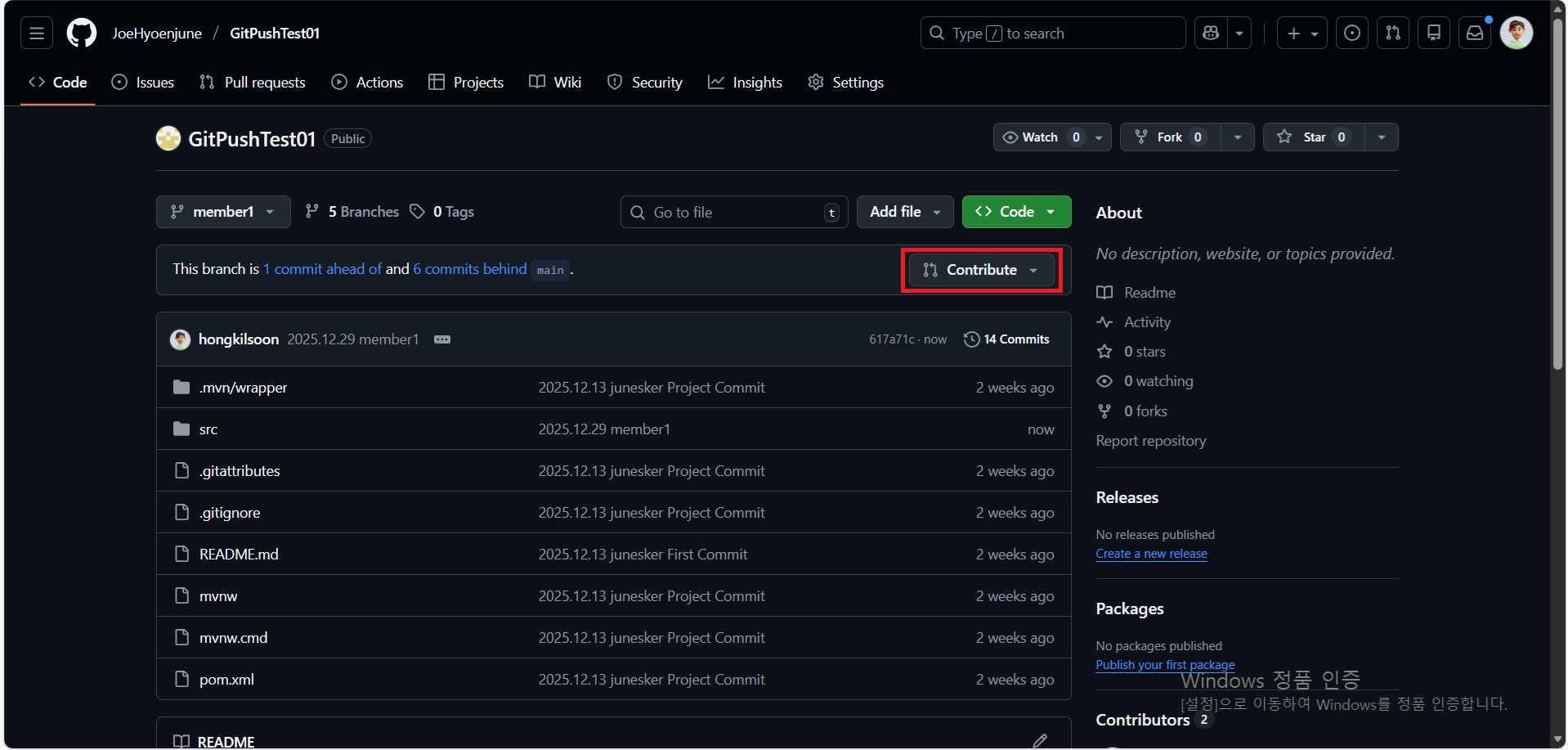
Task: Expand commit message ellipsis button
Action: pos(442,339)
